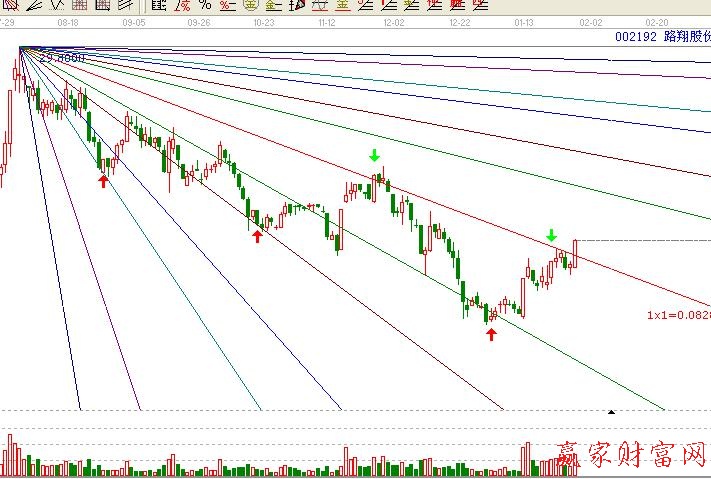
Task: Select the 10-23 date label on the axis
Action: (x=264, y=21)
